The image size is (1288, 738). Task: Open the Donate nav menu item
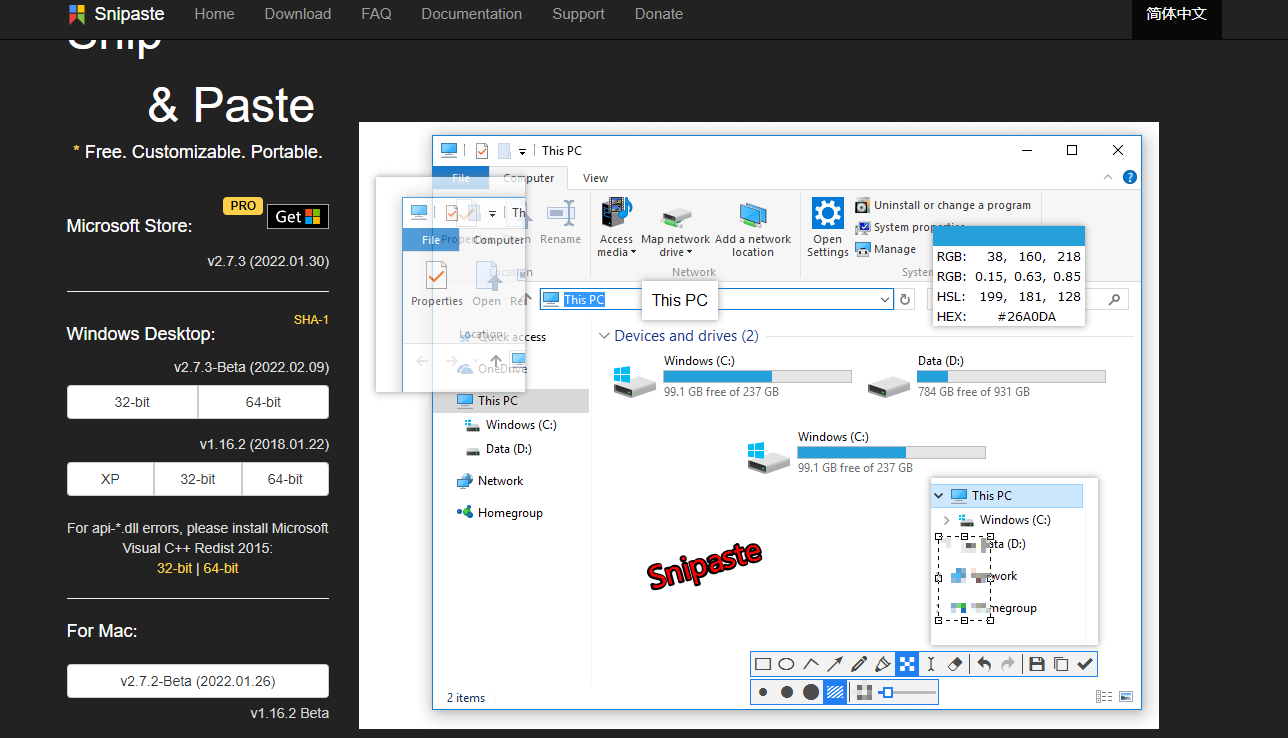click(x=659, y=14)
